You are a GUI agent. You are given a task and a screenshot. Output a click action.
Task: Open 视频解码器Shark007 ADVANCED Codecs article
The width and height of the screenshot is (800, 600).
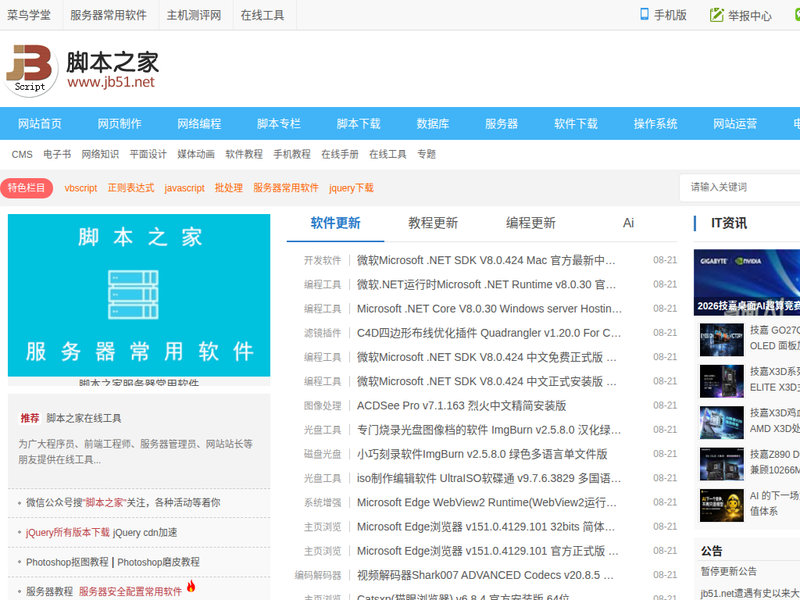(x=485, y=576)
